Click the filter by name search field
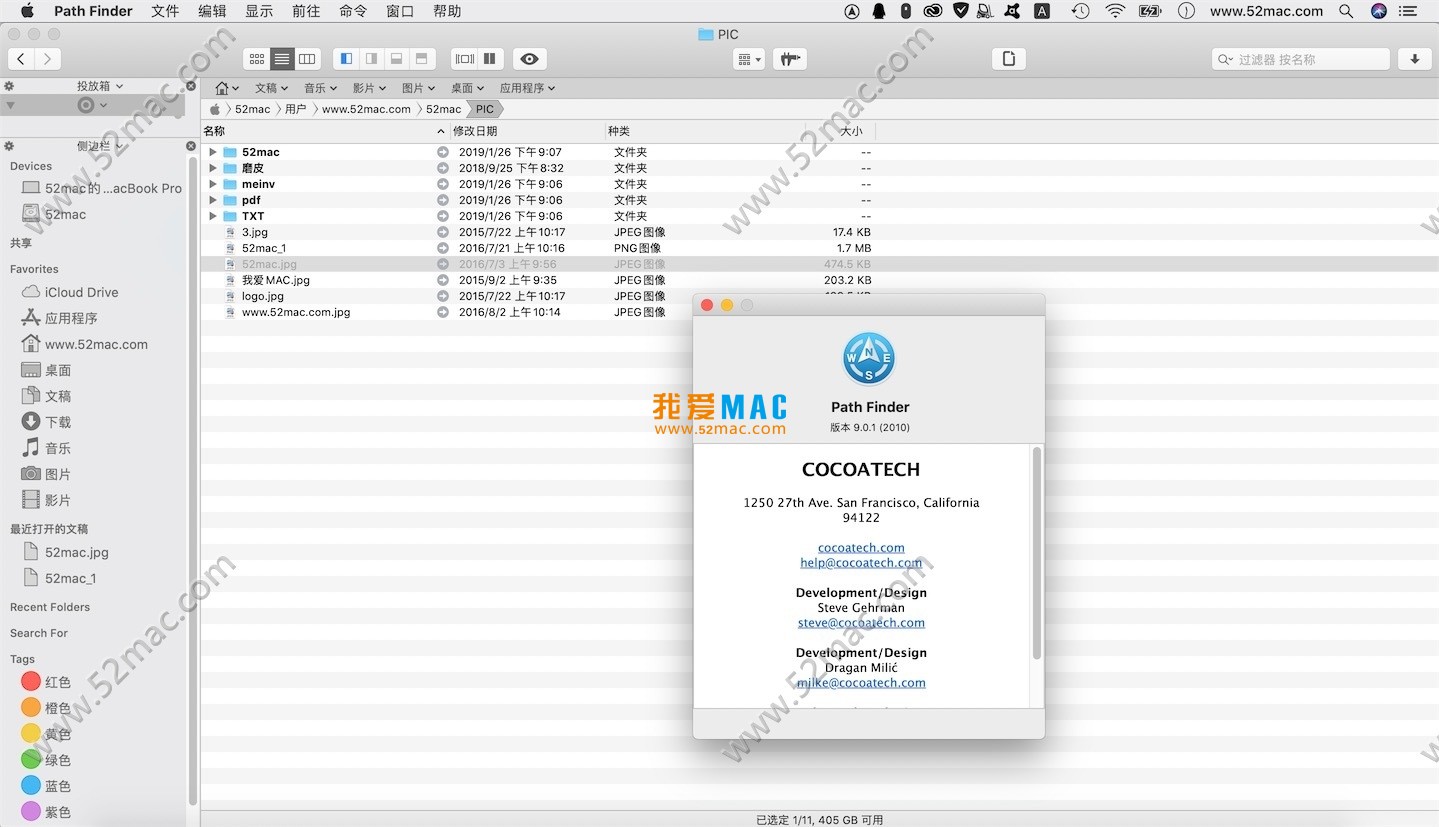The height and width of the screenshot is (827, 1439). (x=1300, y=59)
